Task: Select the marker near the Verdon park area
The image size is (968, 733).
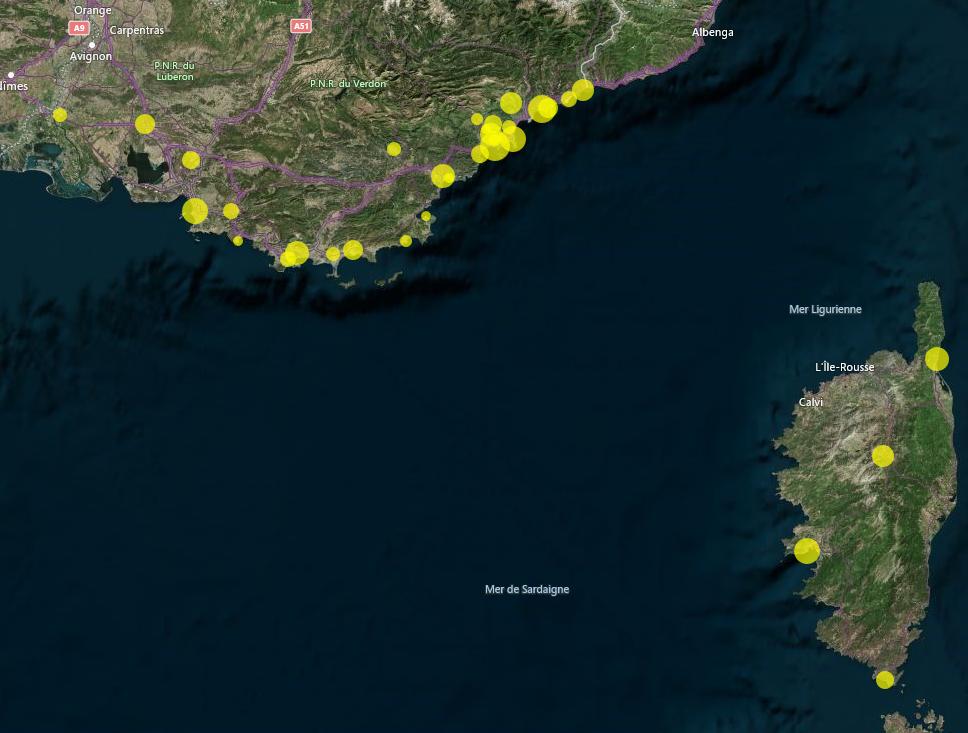Action: [x=394, y=148]
